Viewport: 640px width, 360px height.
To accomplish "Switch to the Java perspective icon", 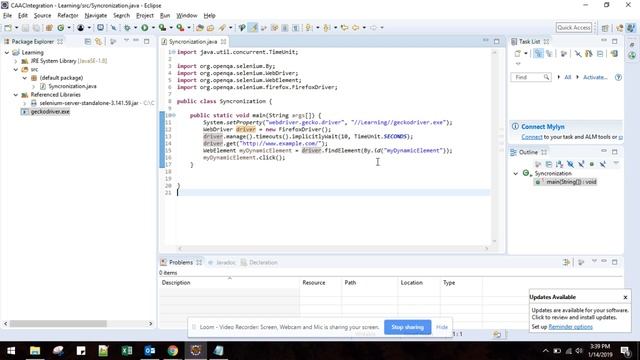I will [x=631, y=28].
